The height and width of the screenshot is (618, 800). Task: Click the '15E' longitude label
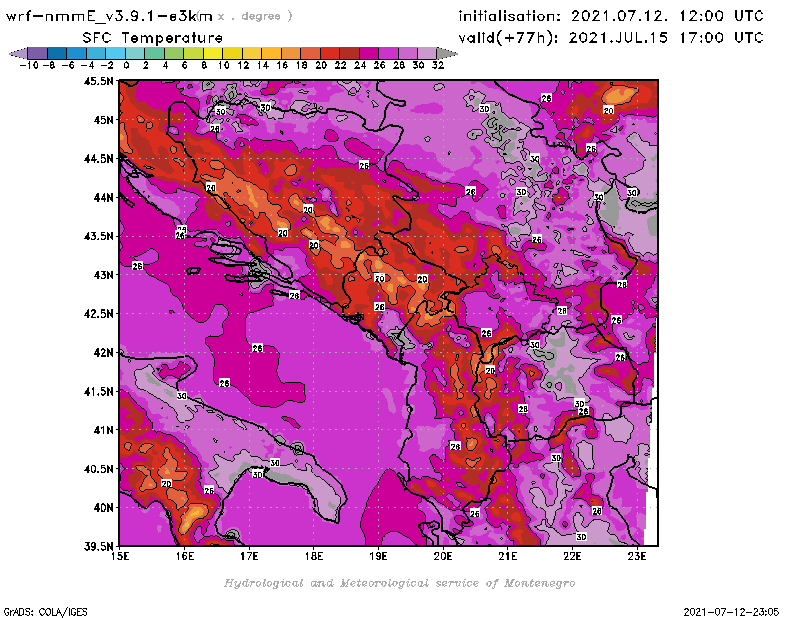120,556
